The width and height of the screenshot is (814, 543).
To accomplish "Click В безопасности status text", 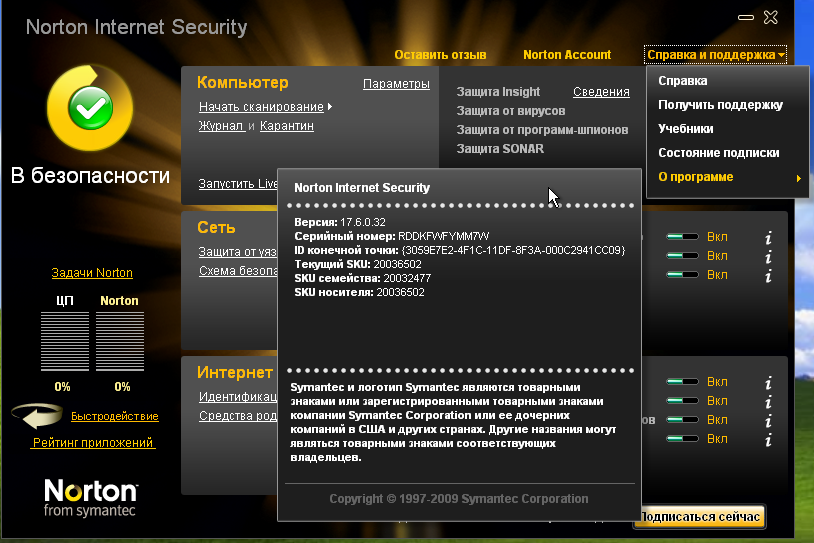I will coord(90,175).
